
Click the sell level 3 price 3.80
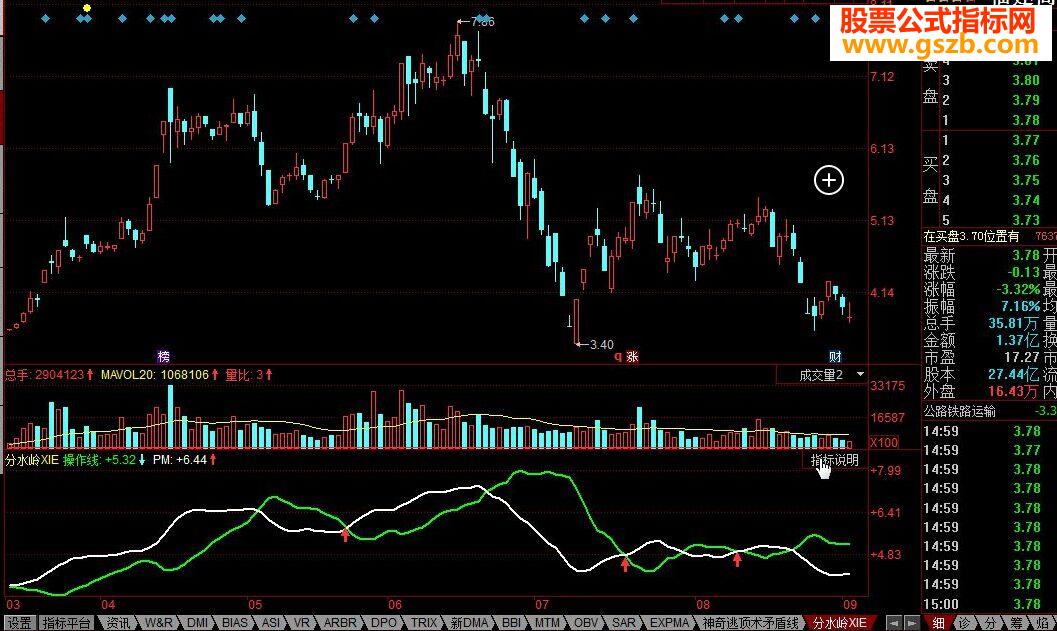coord(1026,80)
